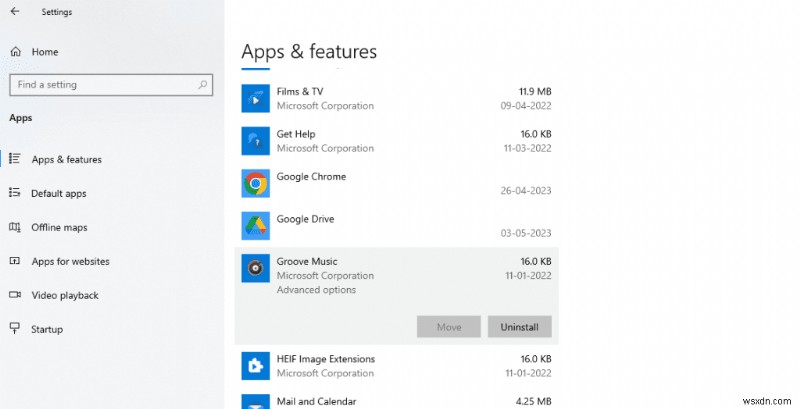Open Apps & features menu label
This screenshot has height=409, width=800.
66,159
